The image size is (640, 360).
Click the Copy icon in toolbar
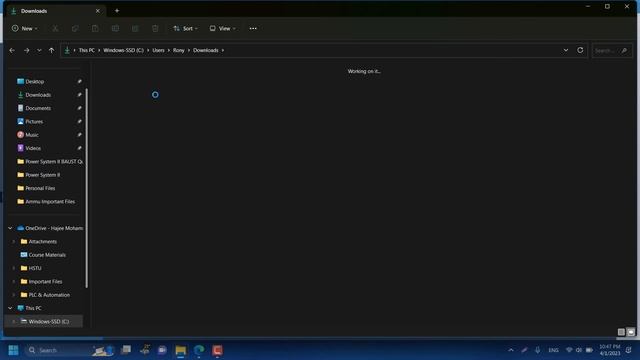[x=75, y=29]
